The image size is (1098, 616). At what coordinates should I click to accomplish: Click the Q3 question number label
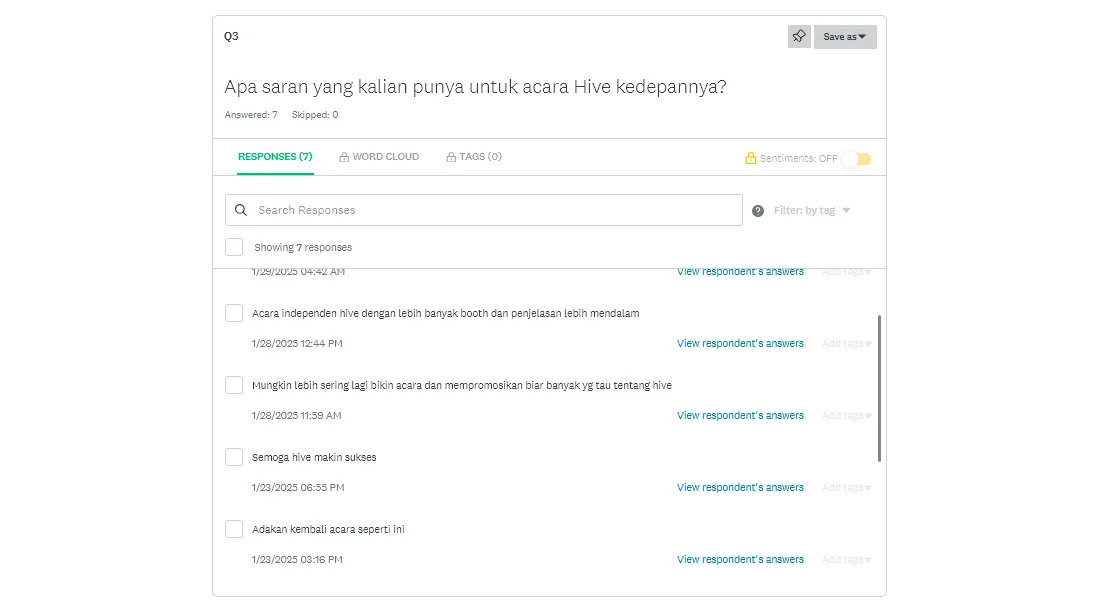click(231, 36)
